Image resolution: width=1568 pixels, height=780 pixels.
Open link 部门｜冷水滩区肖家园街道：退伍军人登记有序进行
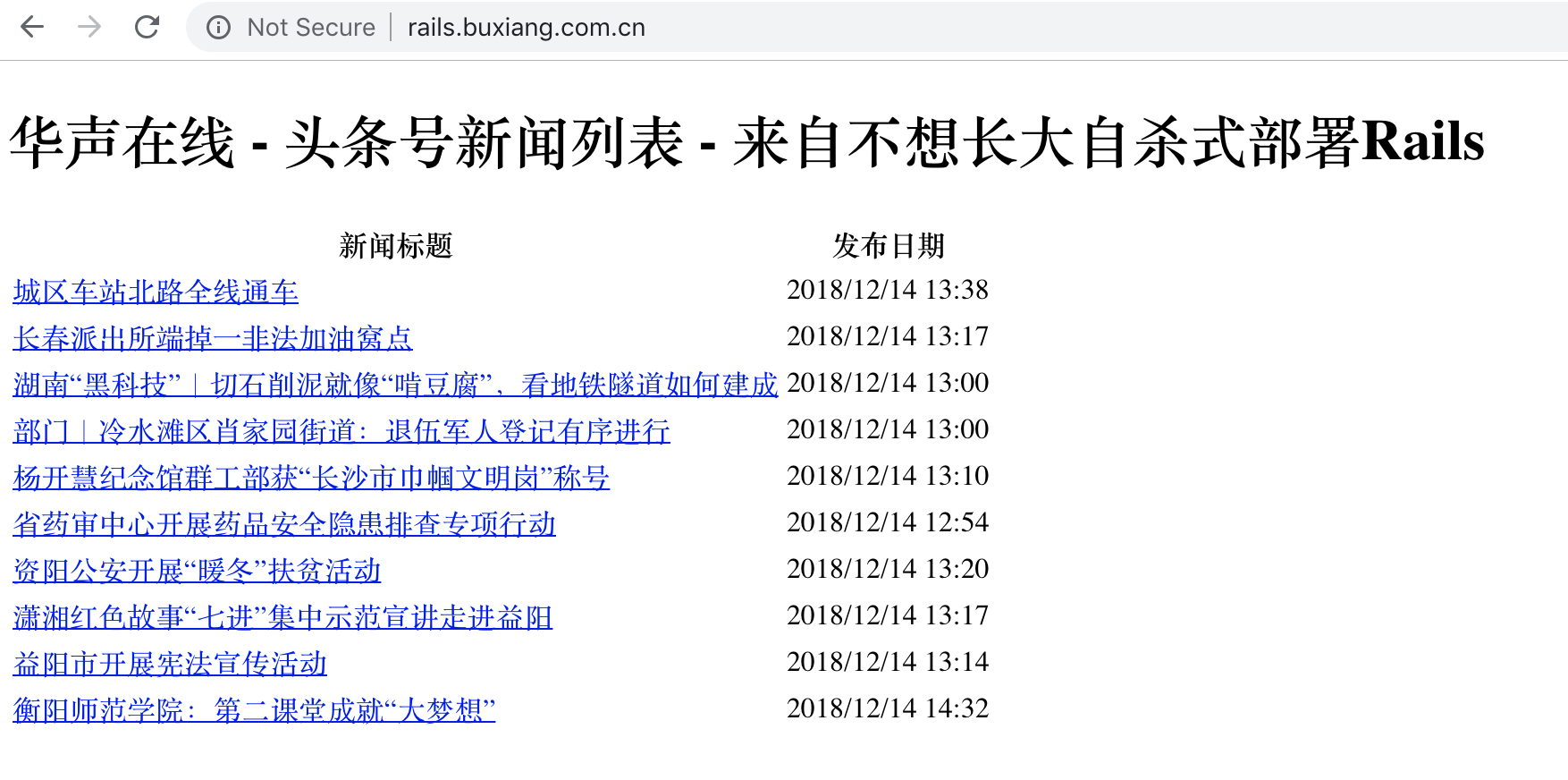pos(341,431)
